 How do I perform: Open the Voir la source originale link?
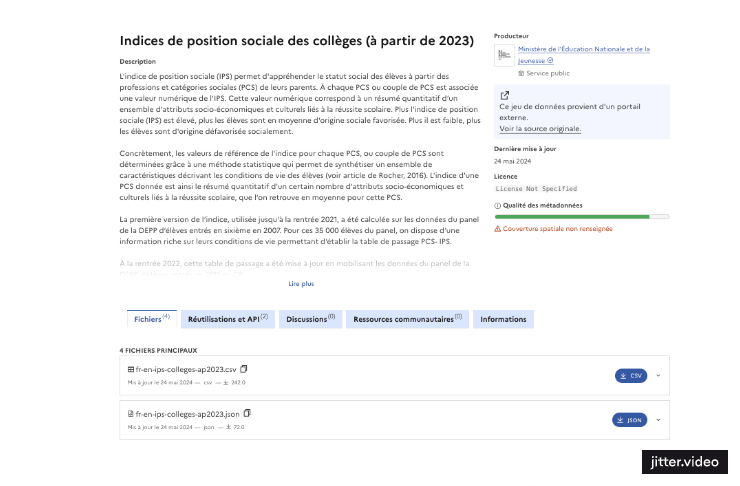coord(540,129)
